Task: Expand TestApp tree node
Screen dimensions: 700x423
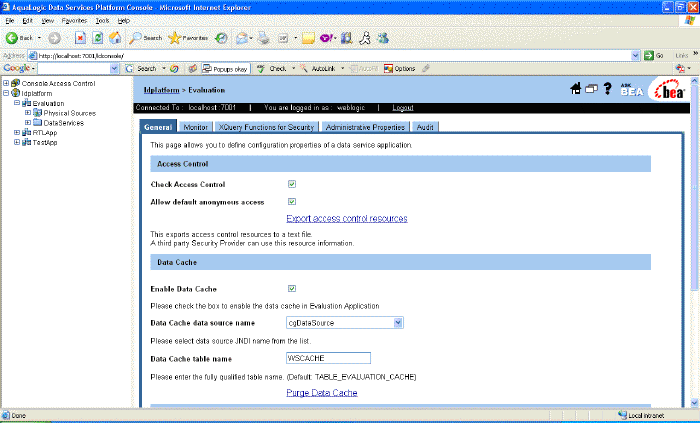Action: click(x=17, y=142)
